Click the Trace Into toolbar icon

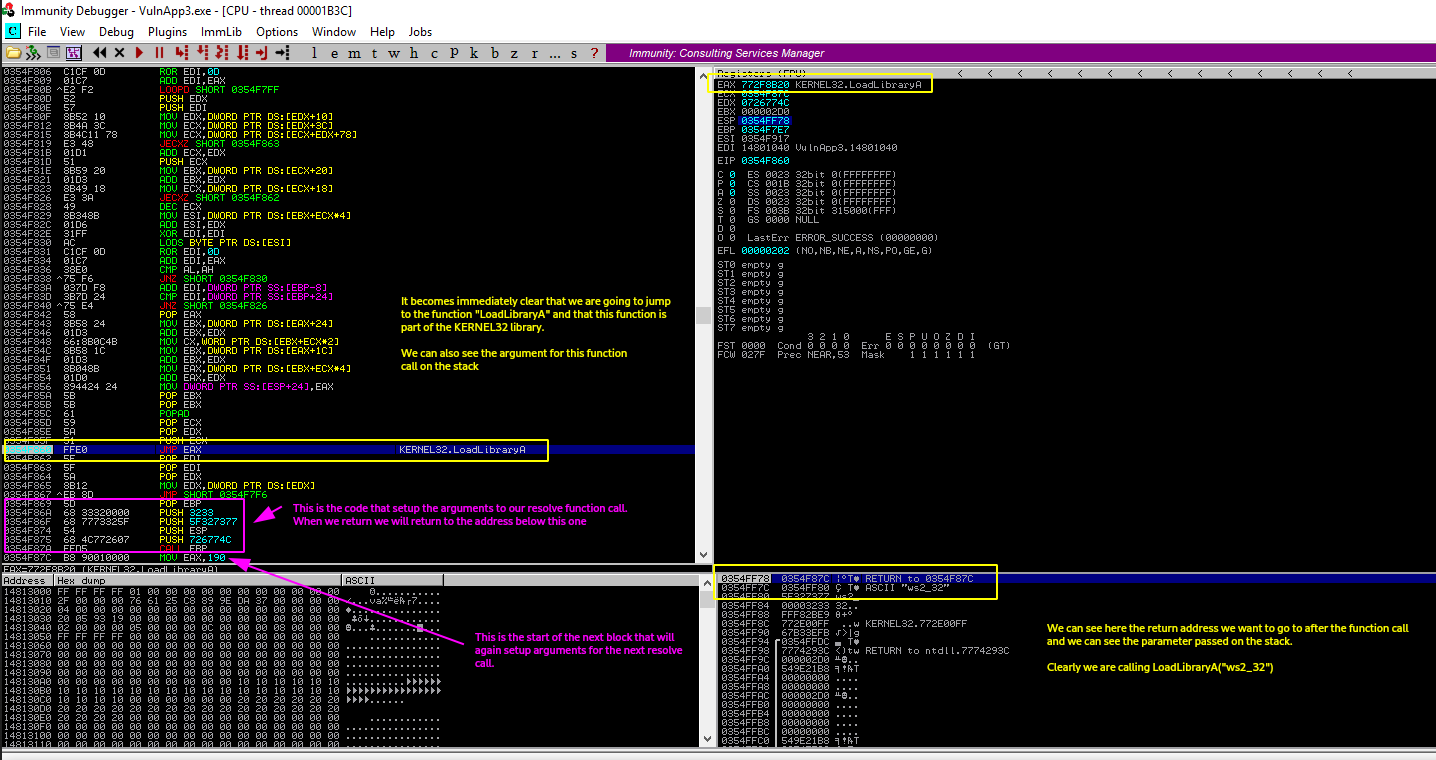pyautogui.click(x=221, y=52)
